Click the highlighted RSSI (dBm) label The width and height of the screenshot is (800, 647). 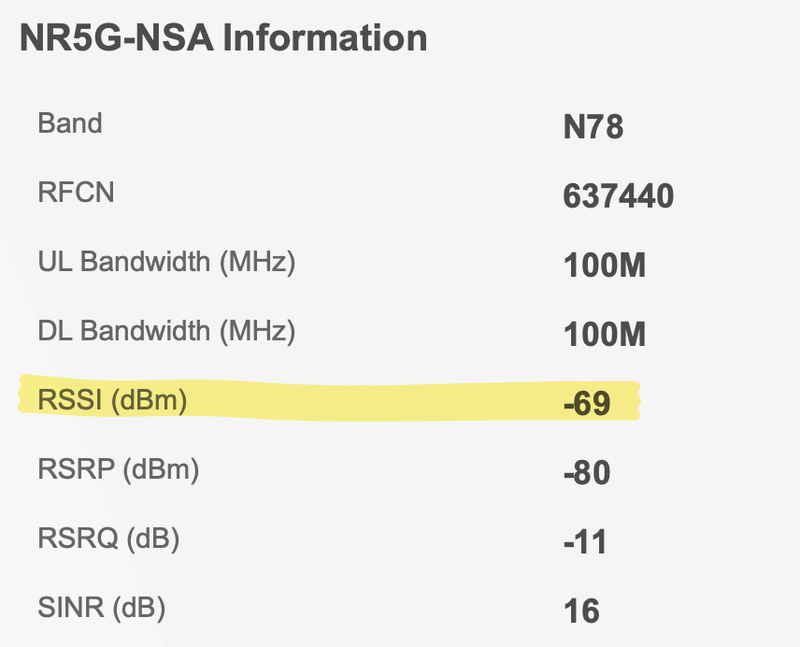click(x=112, y=400)
